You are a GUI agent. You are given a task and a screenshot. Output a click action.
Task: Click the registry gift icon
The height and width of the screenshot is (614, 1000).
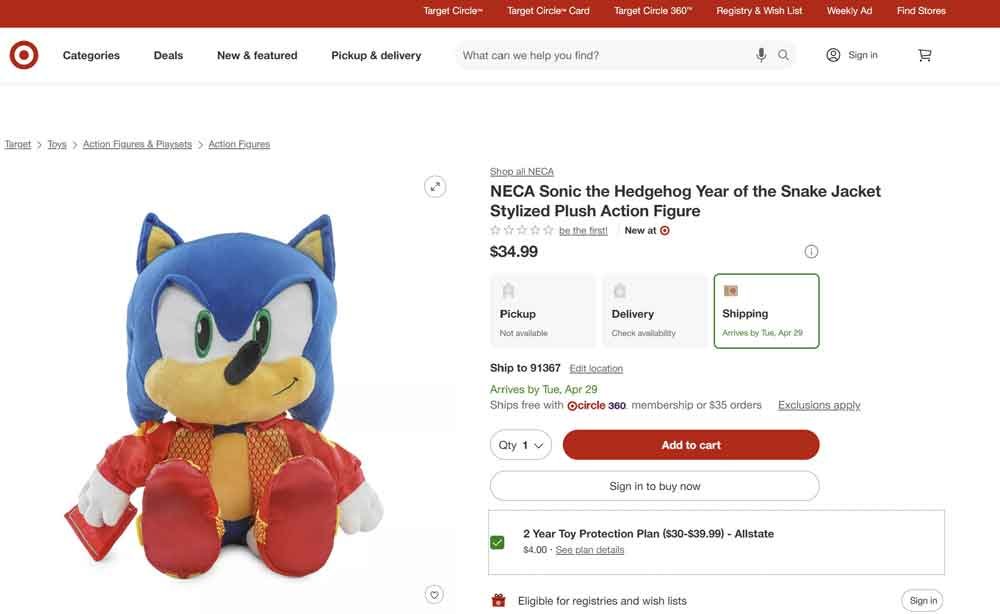[x=496, y=598]
